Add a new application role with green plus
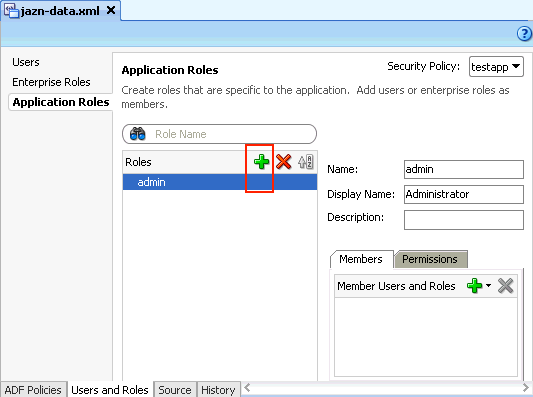This screenshot has height=397, width=533. click(x=261, y=161)
